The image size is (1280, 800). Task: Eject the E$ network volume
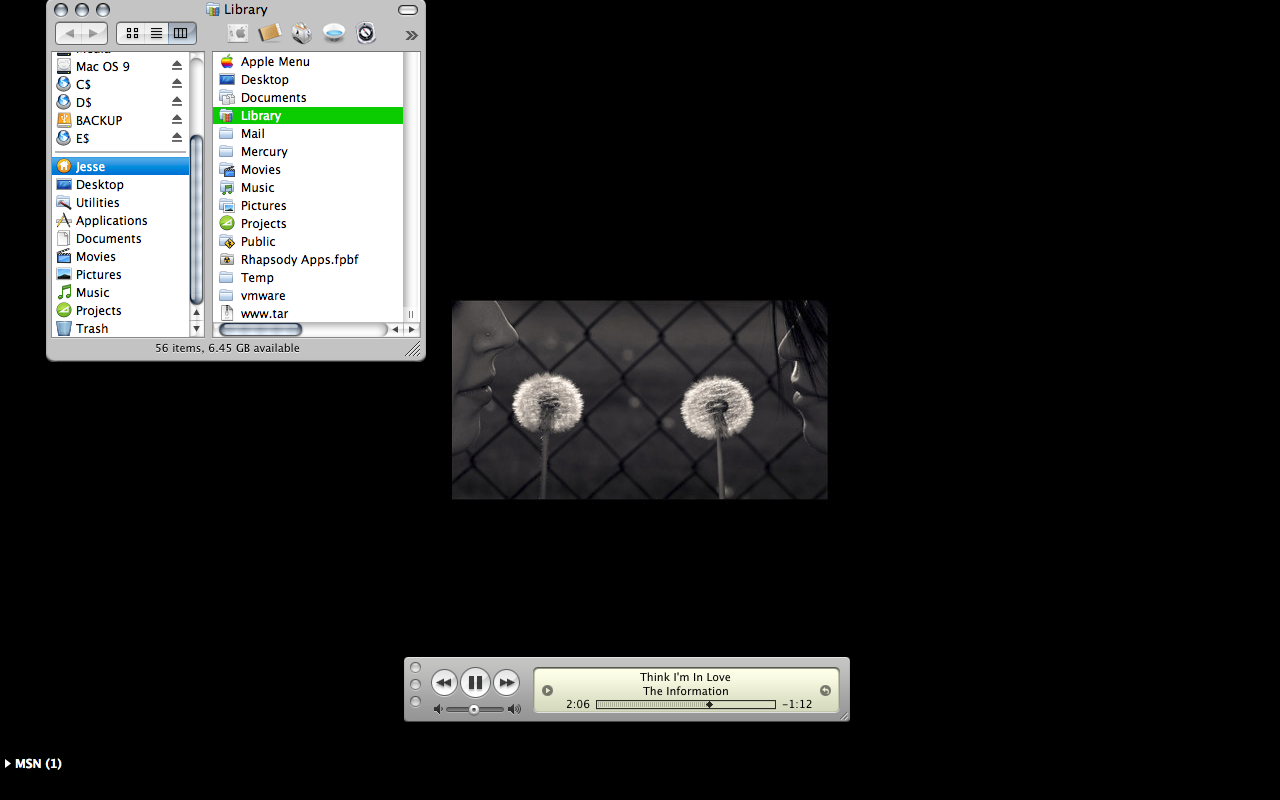pos(177,138)
